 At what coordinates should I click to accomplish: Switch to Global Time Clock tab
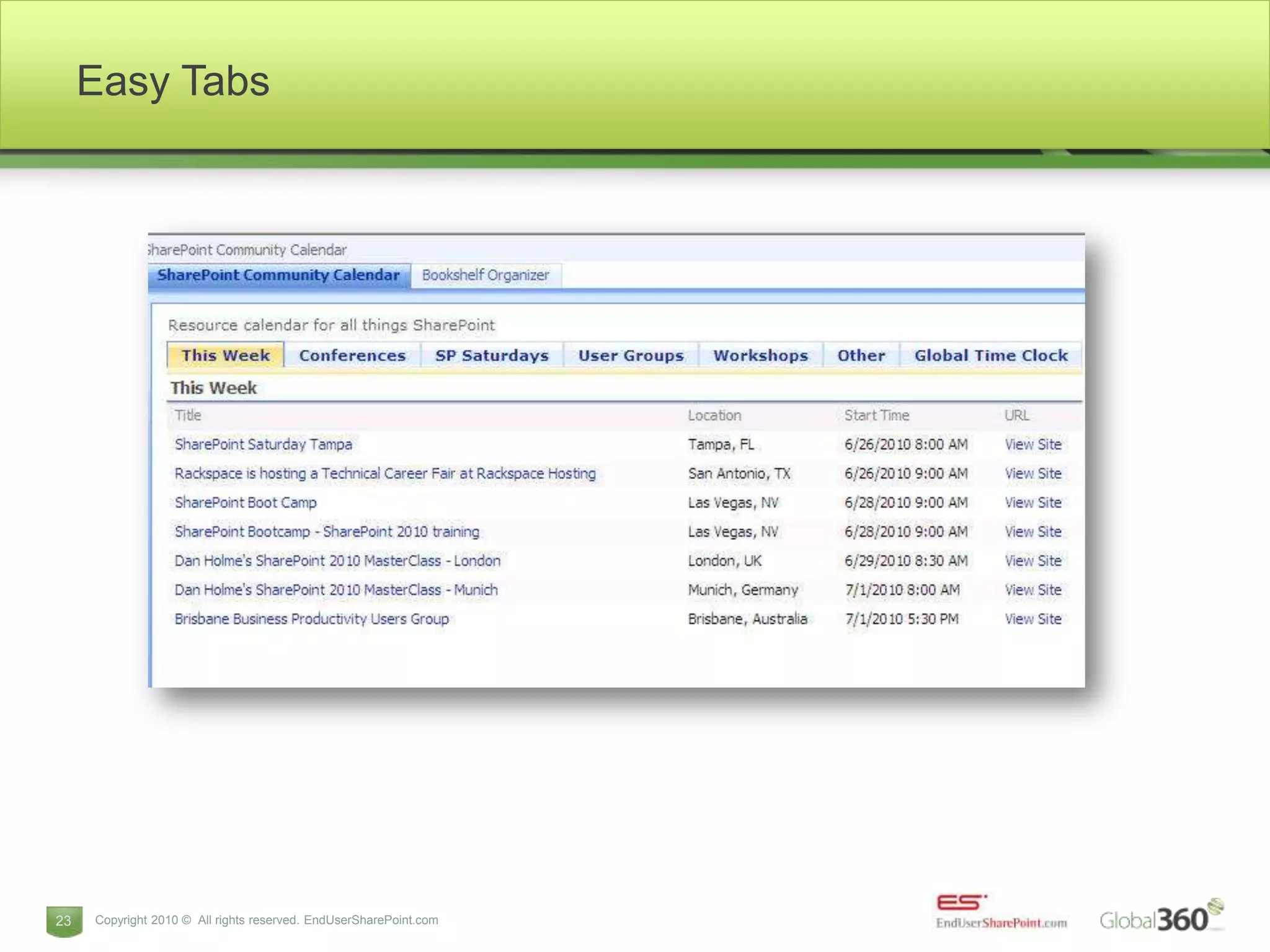coord(990,356)
